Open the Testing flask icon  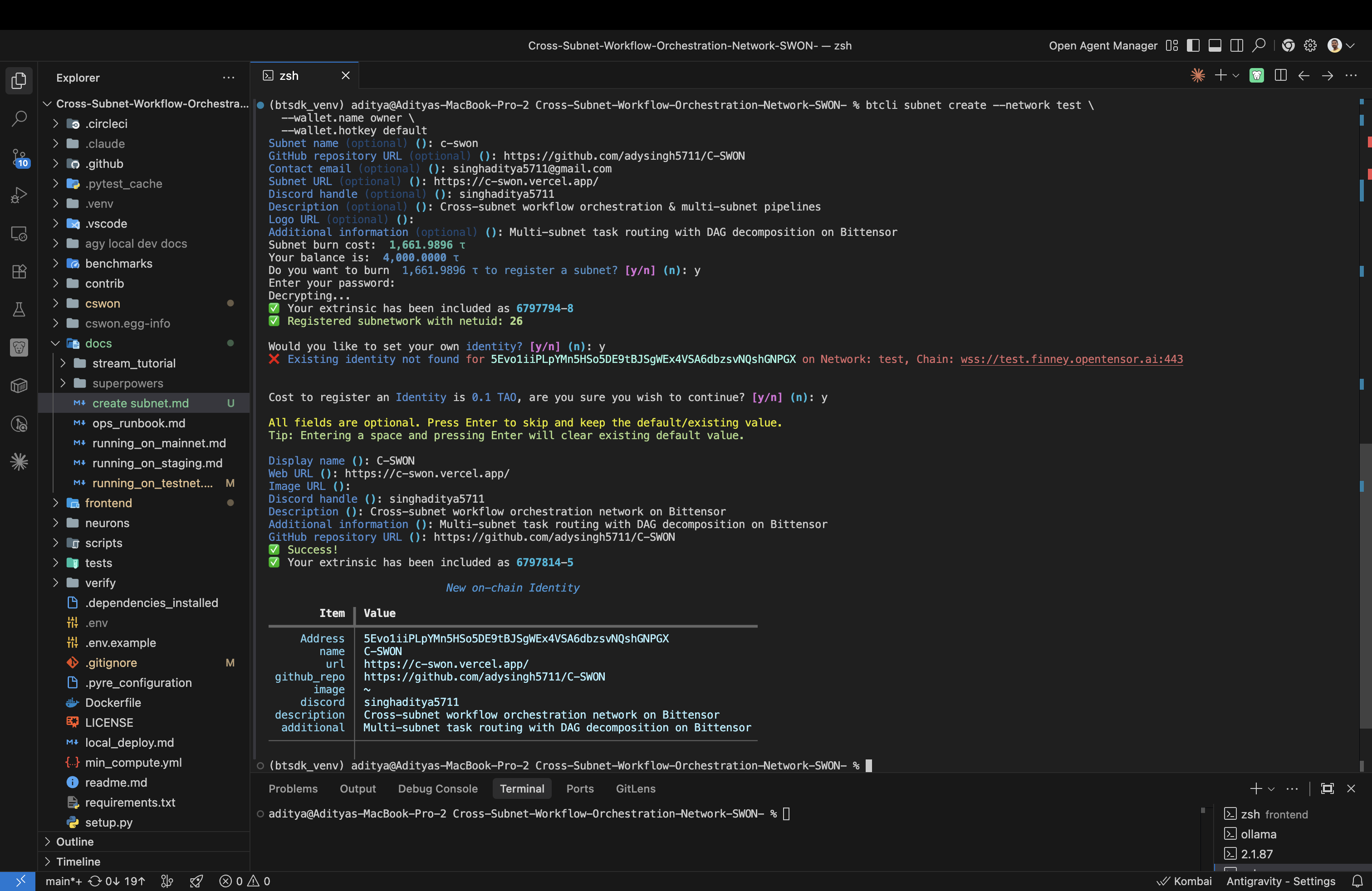click(19, 309)
